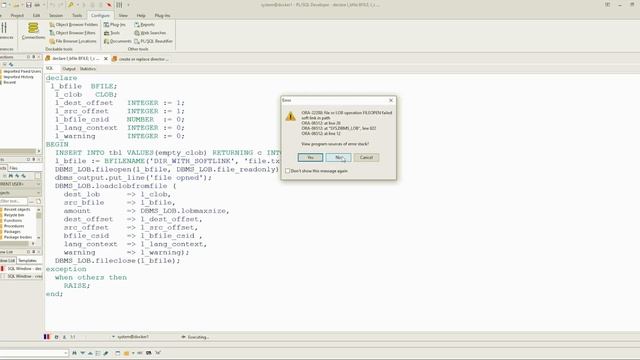Click Cancel in the Error dialog
This screenshot has height=360, width=640.
click(366, 158)
